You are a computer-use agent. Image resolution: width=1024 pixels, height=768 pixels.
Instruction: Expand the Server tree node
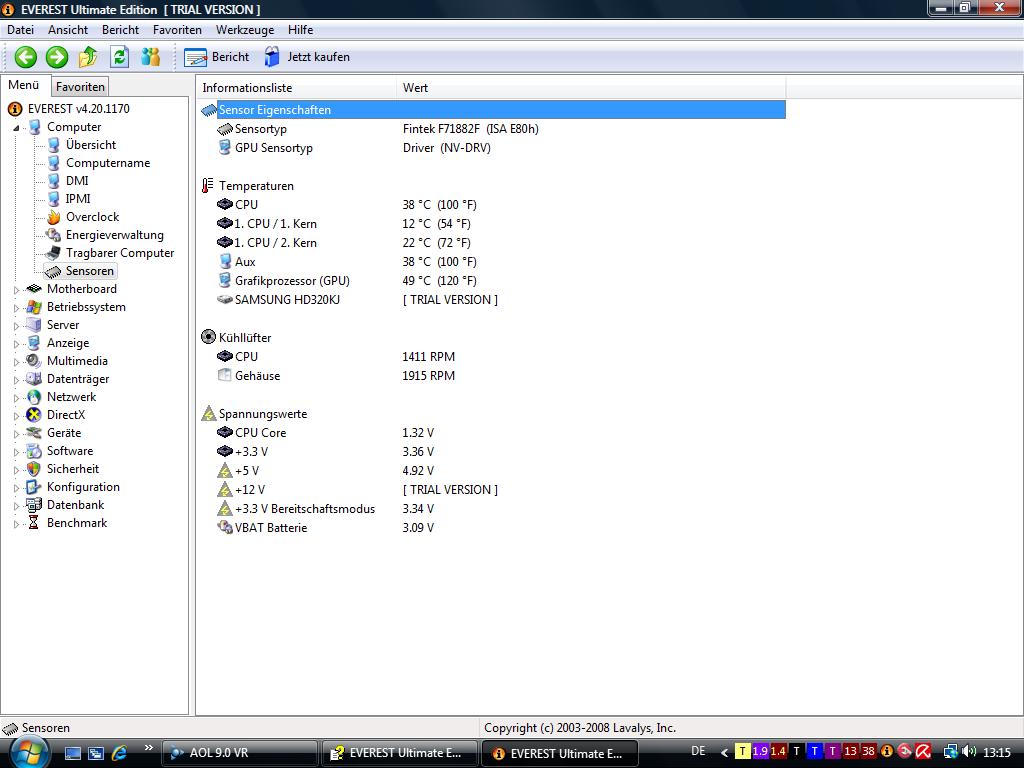click(17, 325)
